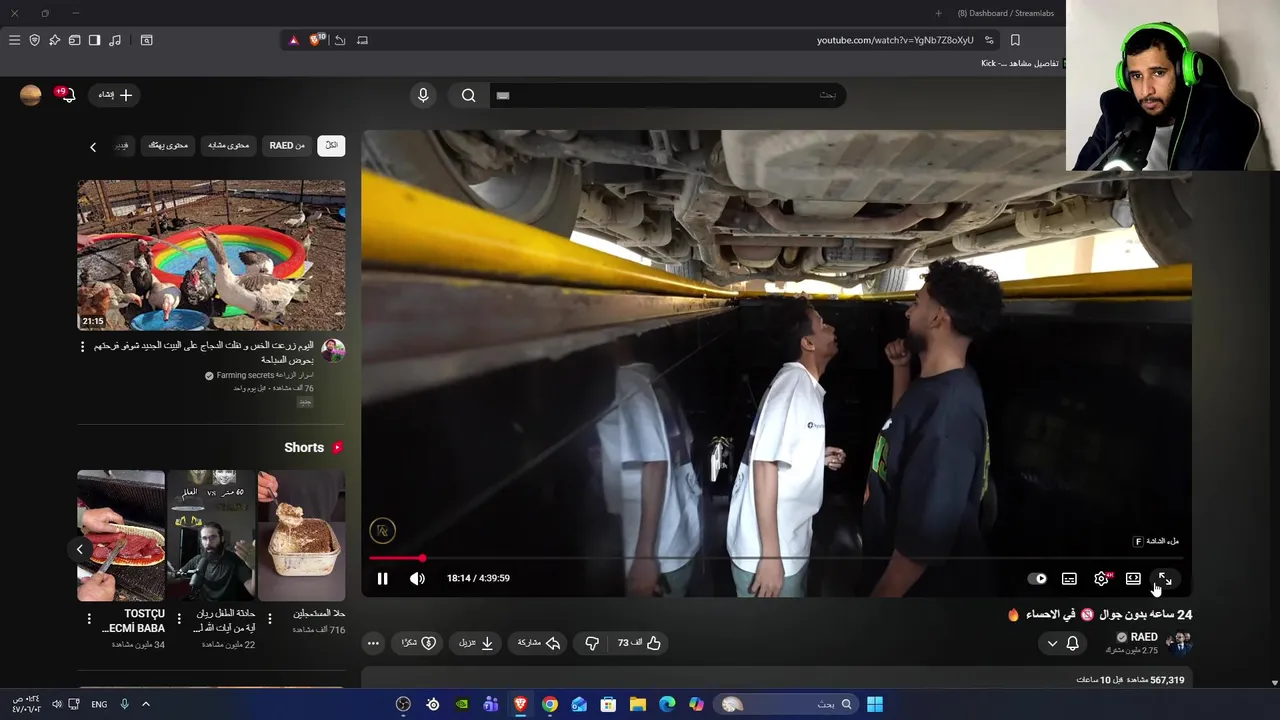Screen dimensions: 1280x720
Task: Click the Windows taskbar search box
Action: click(x=787, y=704)
